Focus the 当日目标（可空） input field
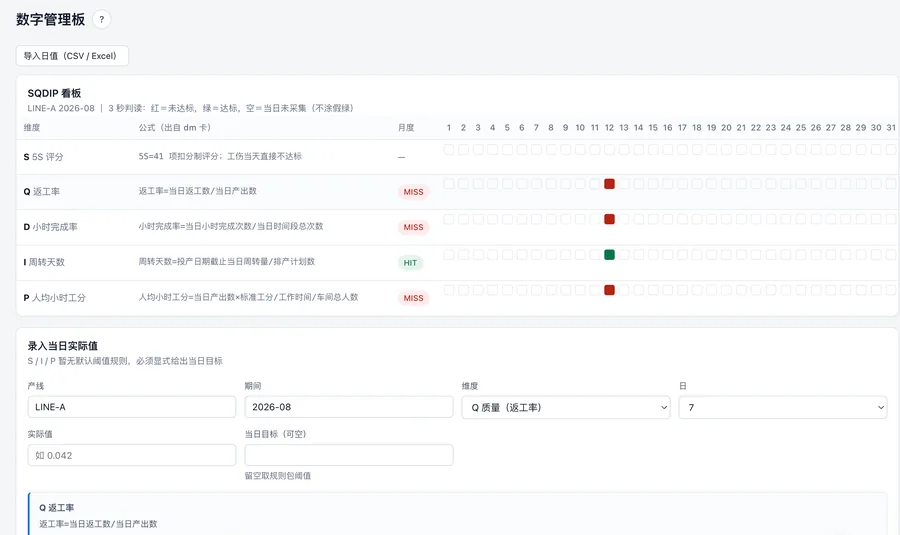 coord(349,455)
